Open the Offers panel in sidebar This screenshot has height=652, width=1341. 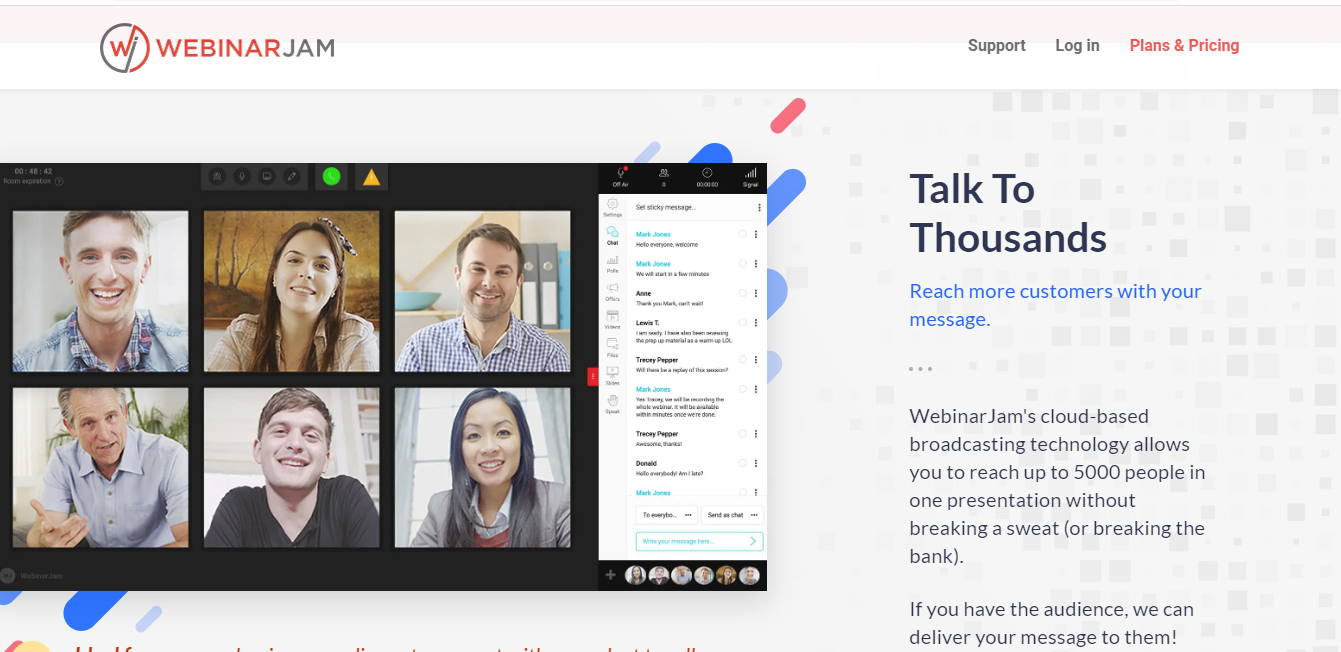click(x=613, y=291)
